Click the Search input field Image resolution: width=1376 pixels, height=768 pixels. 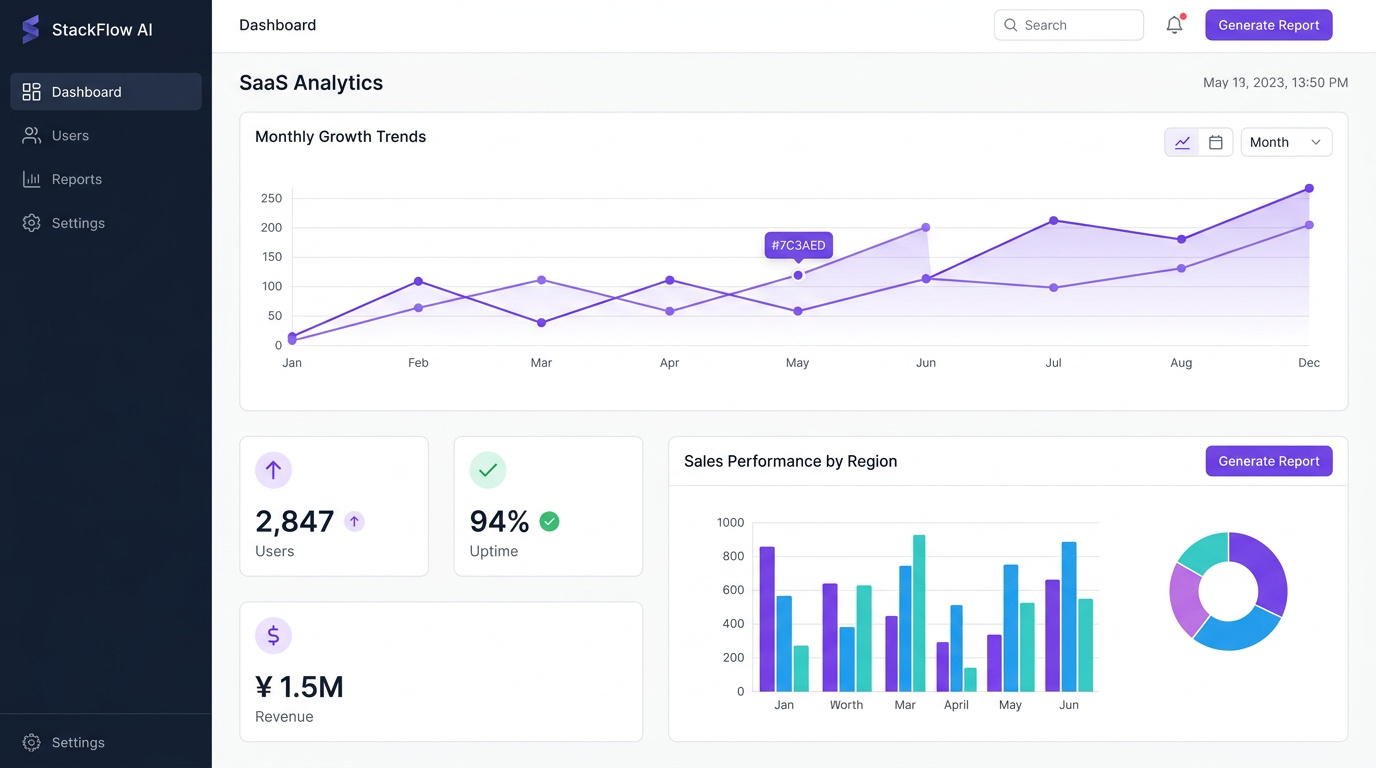[1069, 25]
